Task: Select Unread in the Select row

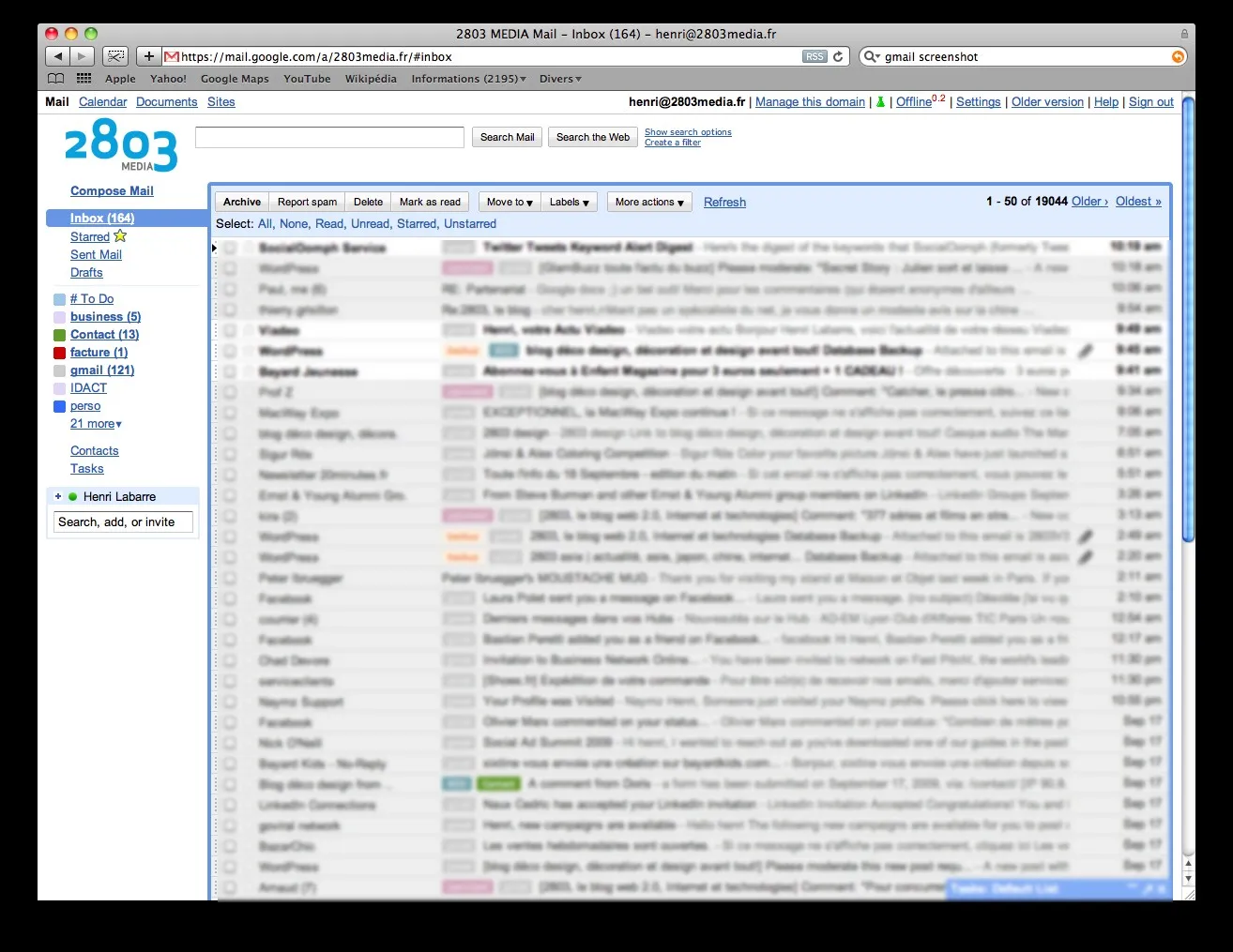Action: coord(370,223)
